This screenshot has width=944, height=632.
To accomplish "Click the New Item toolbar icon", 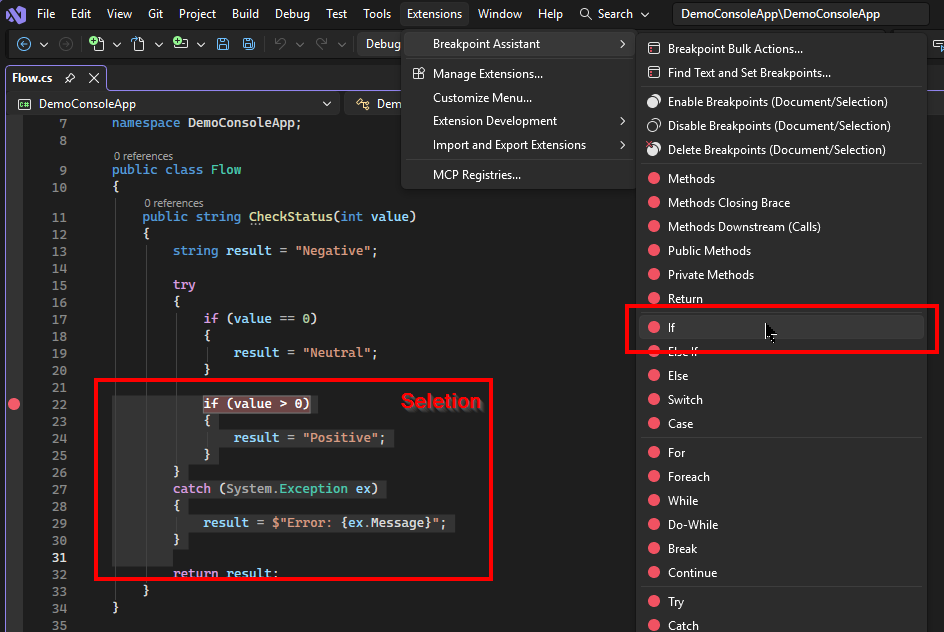I will point(96,43).
